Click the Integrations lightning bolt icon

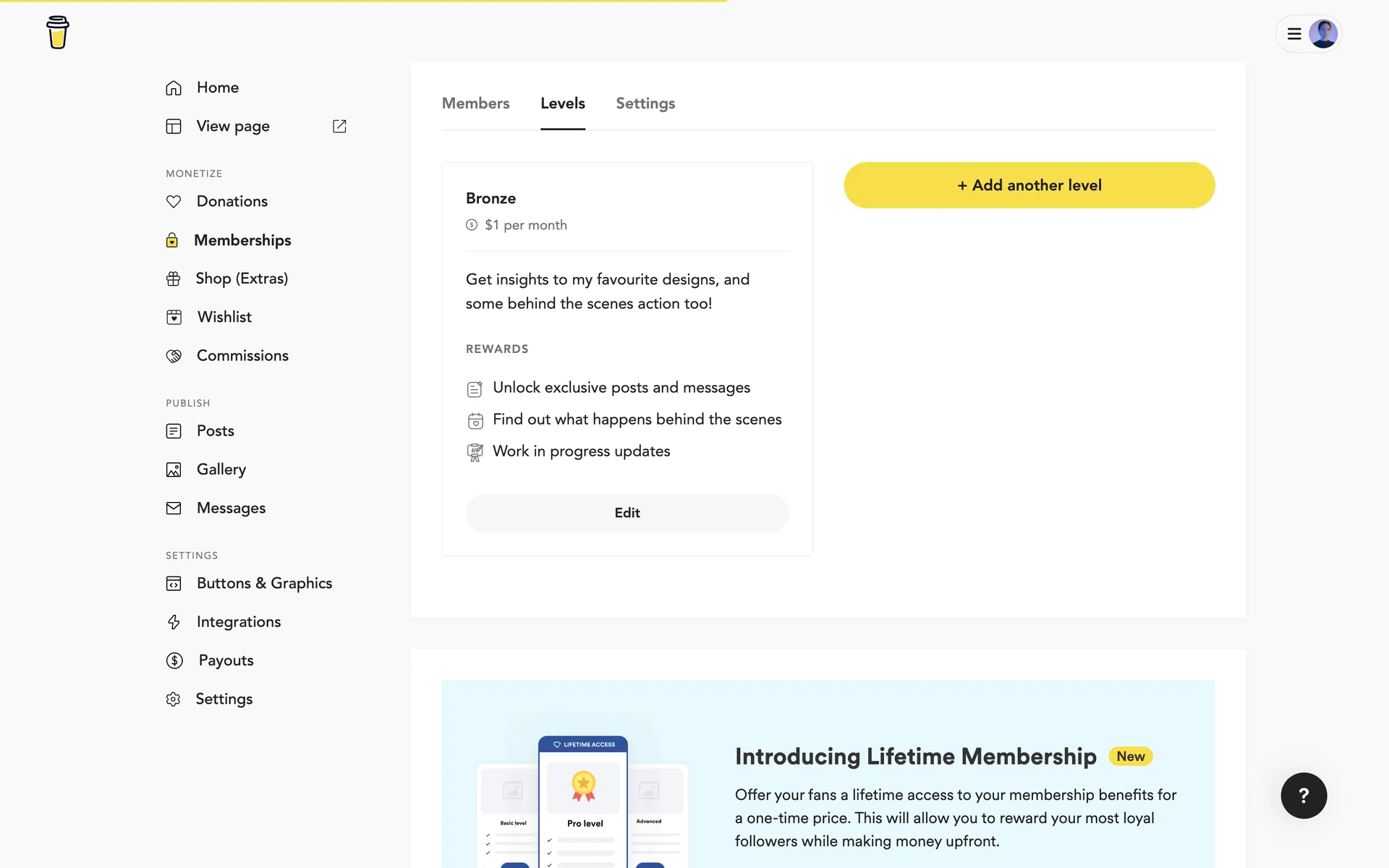174,622
